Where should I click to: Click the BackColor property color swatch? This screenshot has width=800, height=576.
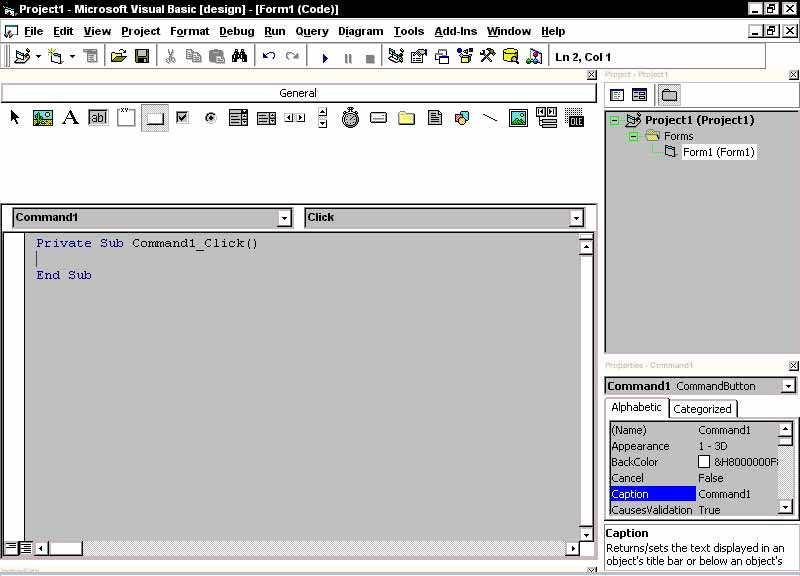coord(704,462)
